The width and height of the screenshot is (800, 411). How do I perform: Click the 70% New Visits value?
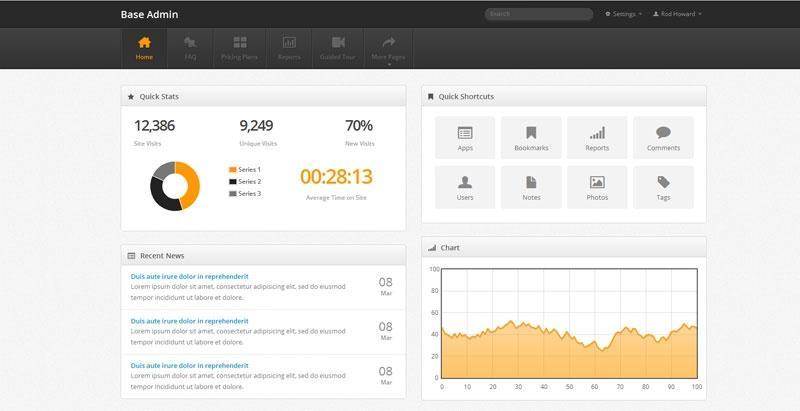359,126
